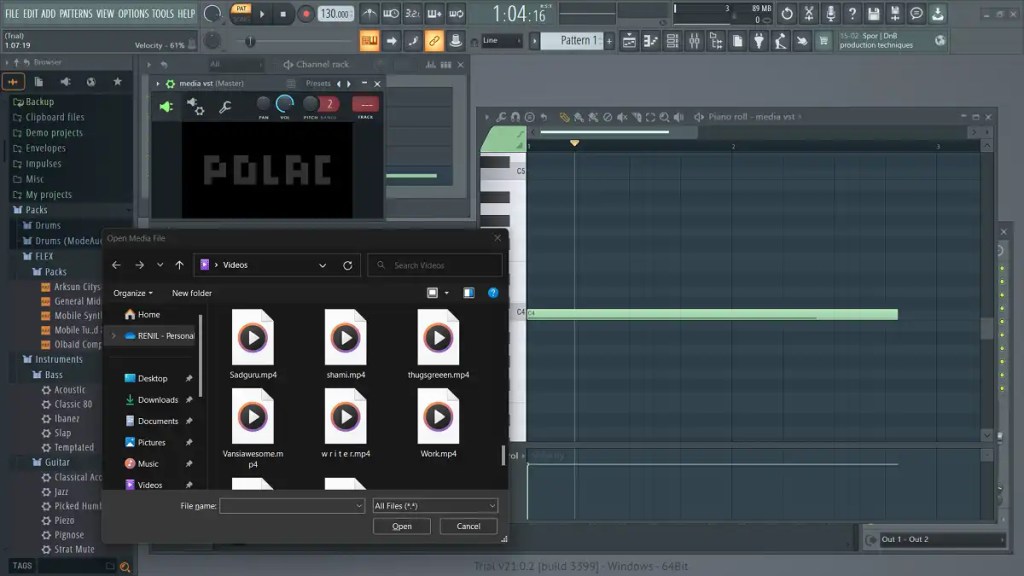The width and height of the screenshot is (1024, 576).
Task: Click New folder in the dialog
Action: tap(191, 293)
